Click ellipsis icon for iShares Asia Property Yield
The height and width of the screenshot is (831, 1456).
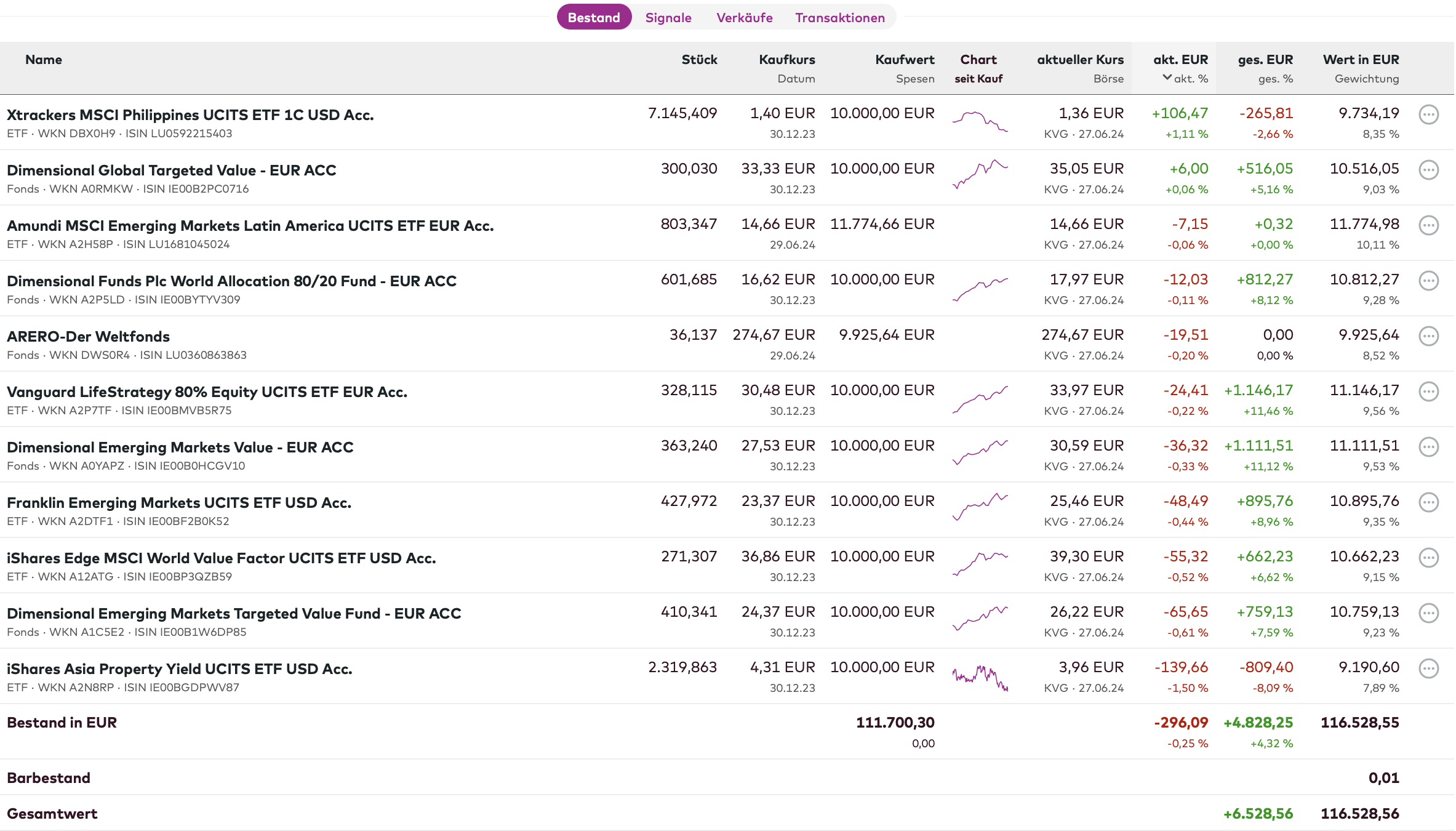coord(1428,668)
